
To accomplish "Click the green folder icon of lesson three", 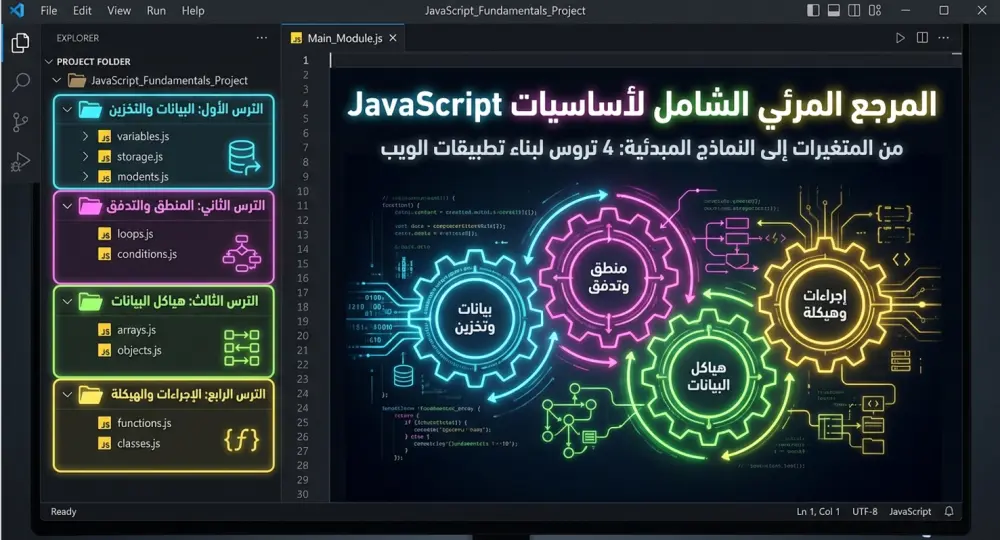I will pos(90,301).
